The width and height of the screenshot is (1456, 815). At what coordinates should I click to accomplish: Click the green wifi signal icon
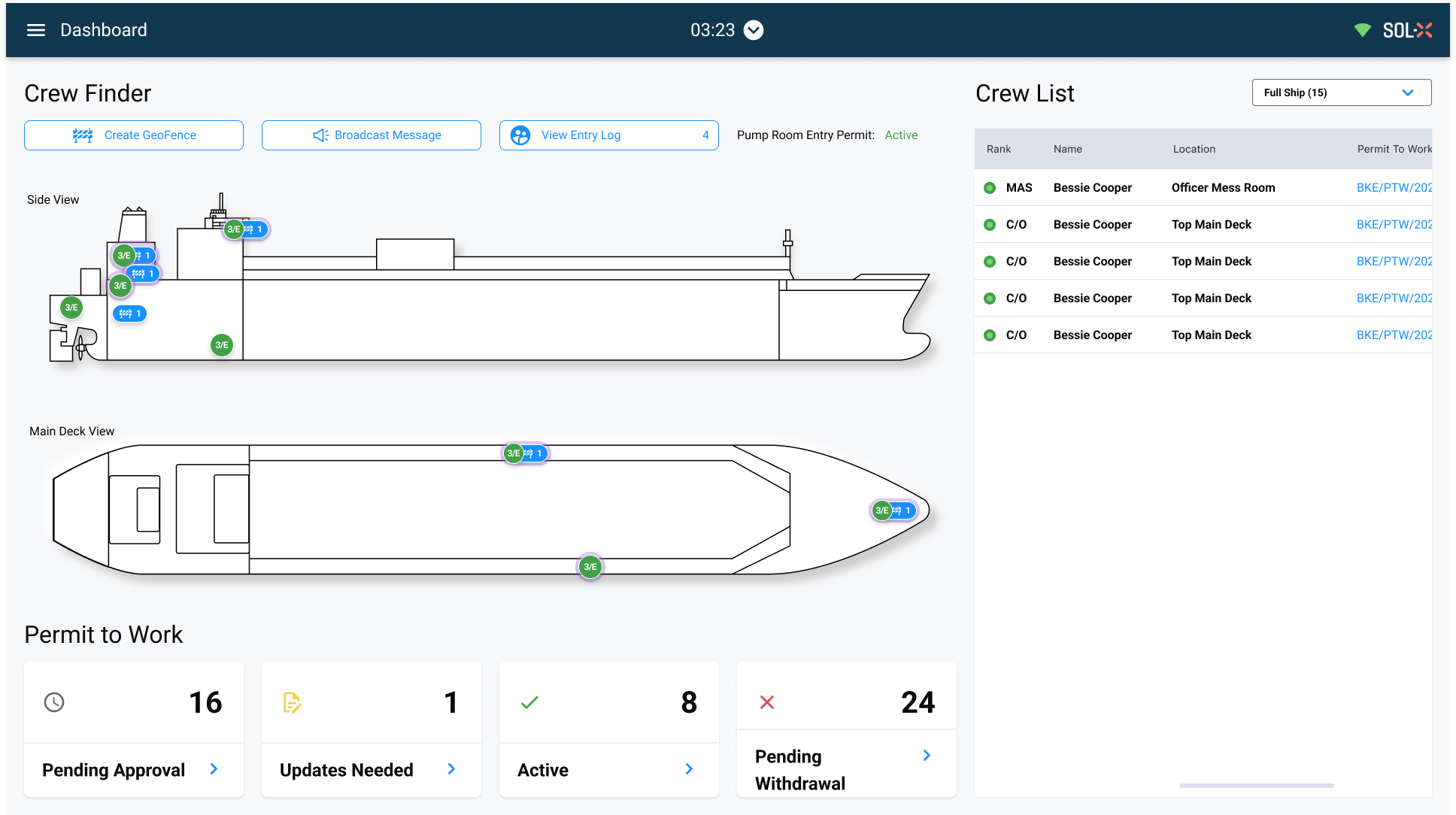(1362, 30)
